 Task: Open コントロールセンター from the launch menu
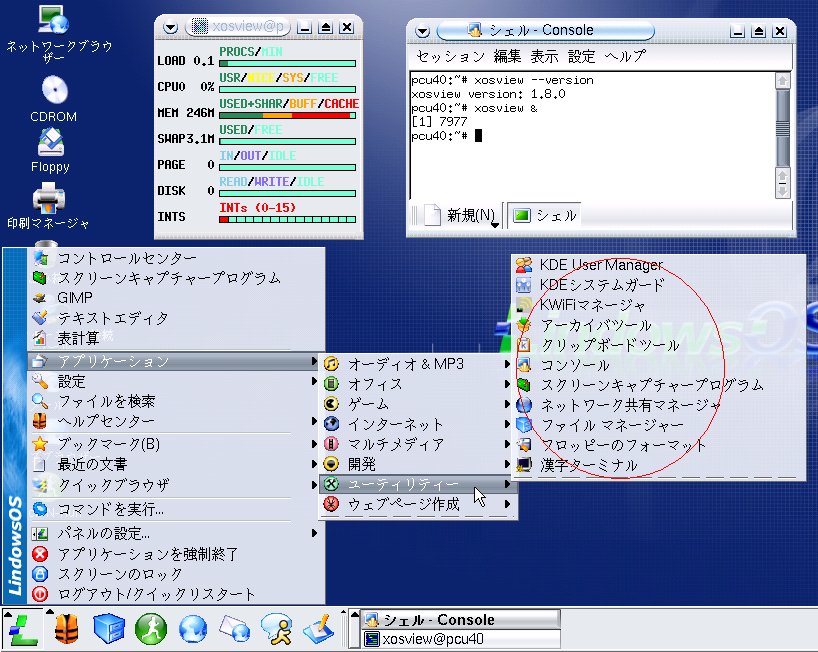coord(176,258)
